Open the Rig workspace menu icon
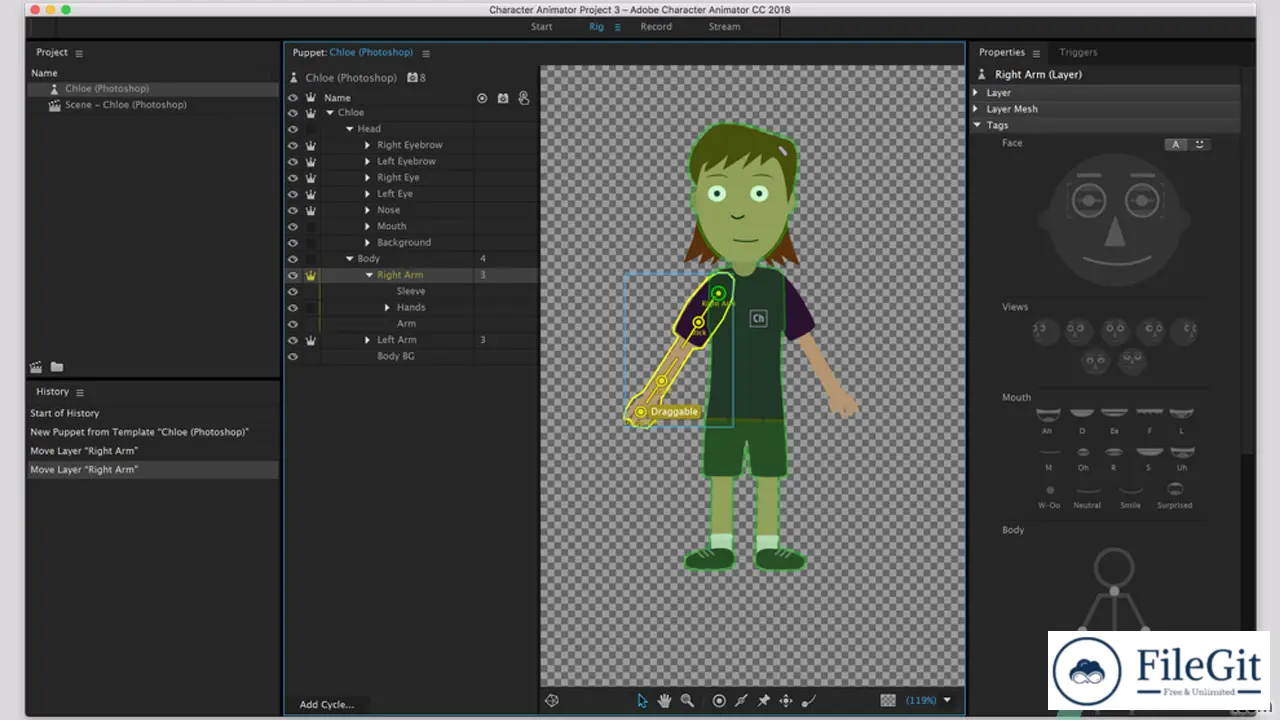This screenshot has width=1280, height=720. tap(618, 27)
